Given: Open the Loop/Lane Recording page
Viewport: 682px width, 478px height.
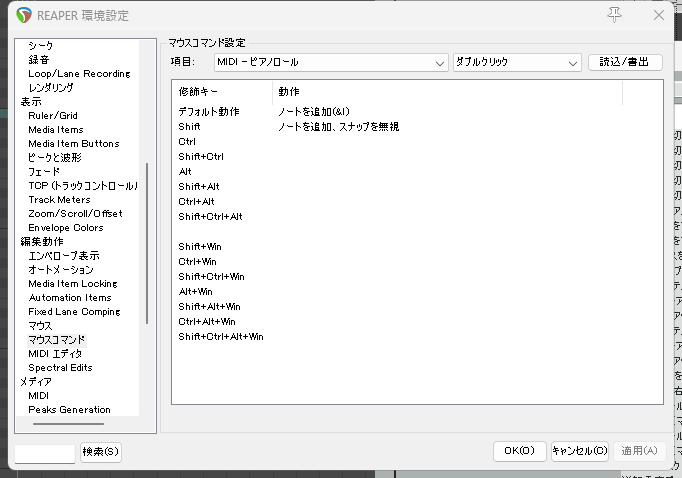Looking at the screenshot, I should (x=79, y=74).
